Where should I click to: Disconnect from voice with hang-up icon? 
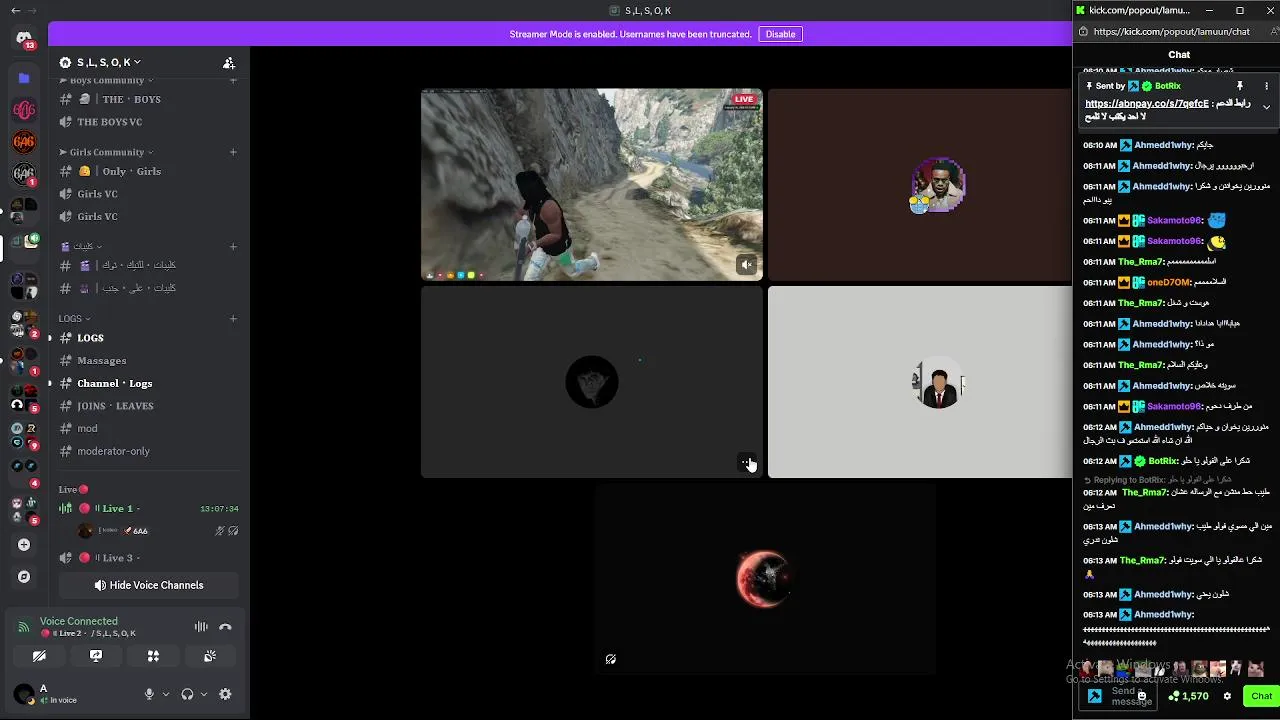click(x=225, y=627)
